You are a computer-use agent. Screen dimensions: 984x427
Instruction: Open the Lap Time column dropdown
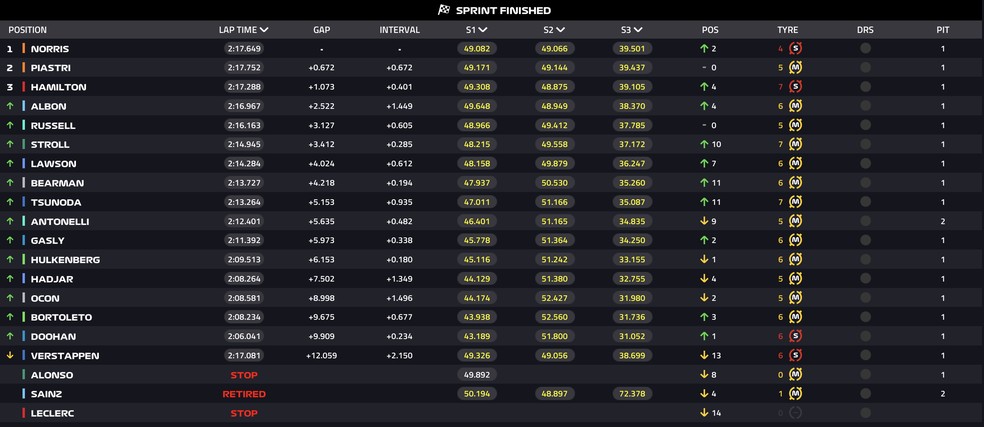pyautogui.click(x=264, y=30)
